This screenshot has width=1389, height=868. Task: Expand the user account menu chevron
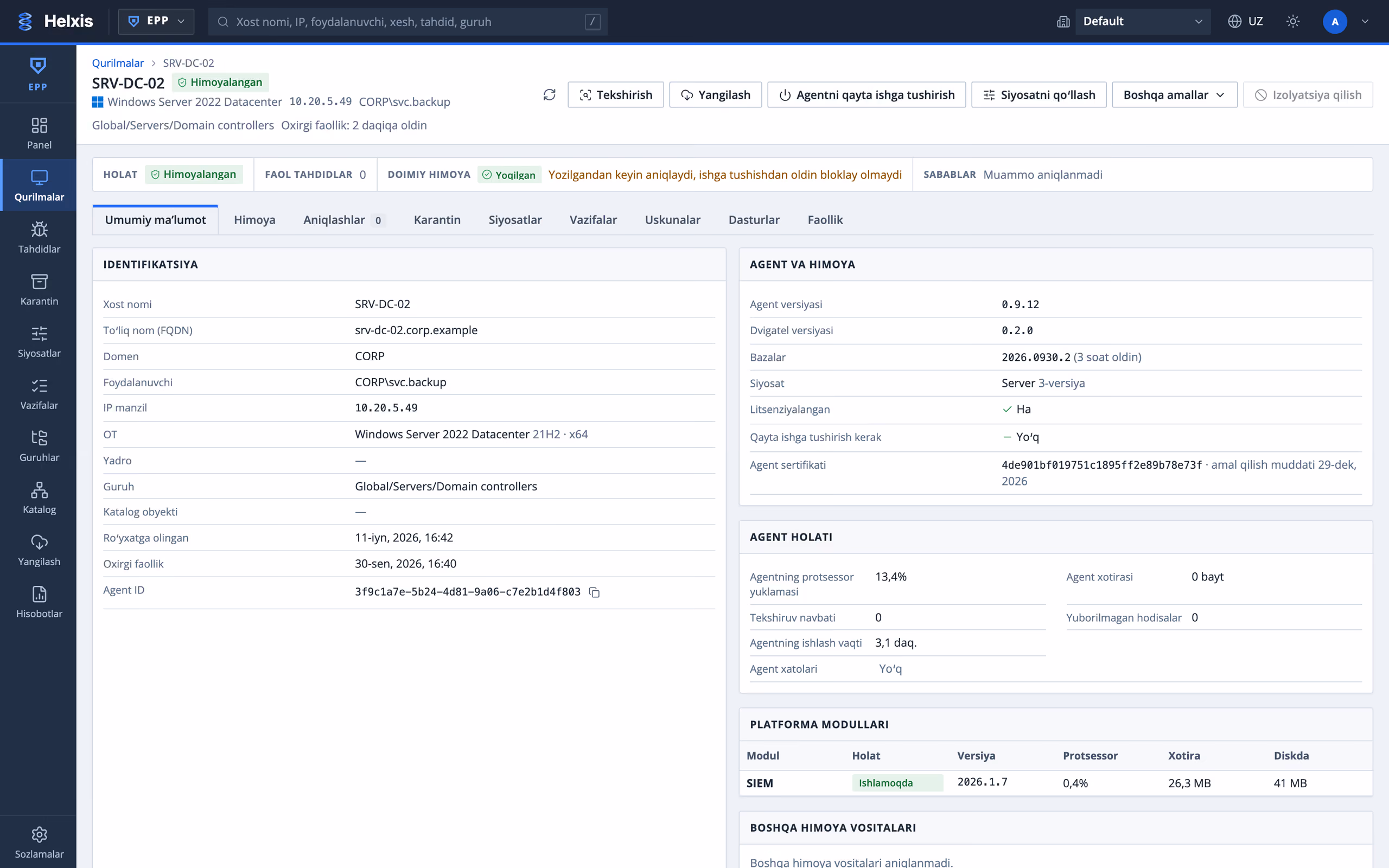click(1365, 21)
